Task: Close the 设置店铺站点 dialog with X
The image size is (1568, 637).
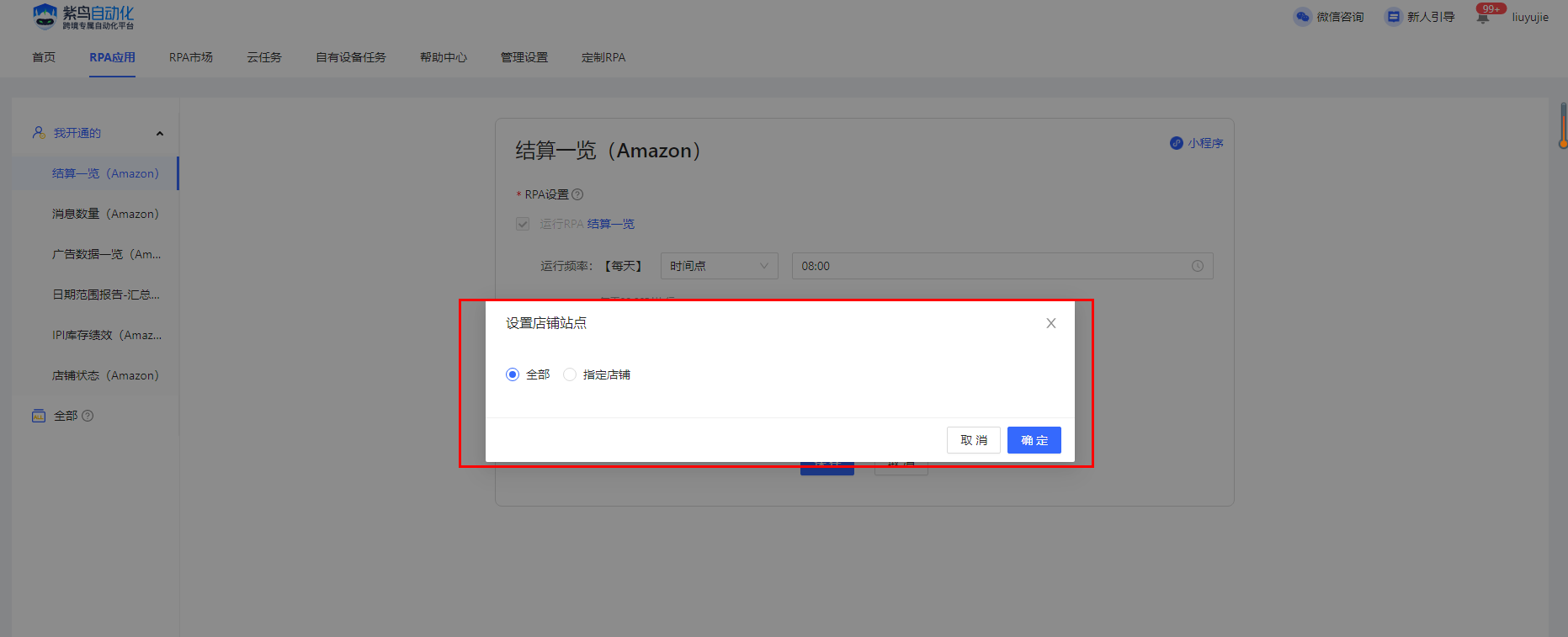Action: (x=1051, y=323)
